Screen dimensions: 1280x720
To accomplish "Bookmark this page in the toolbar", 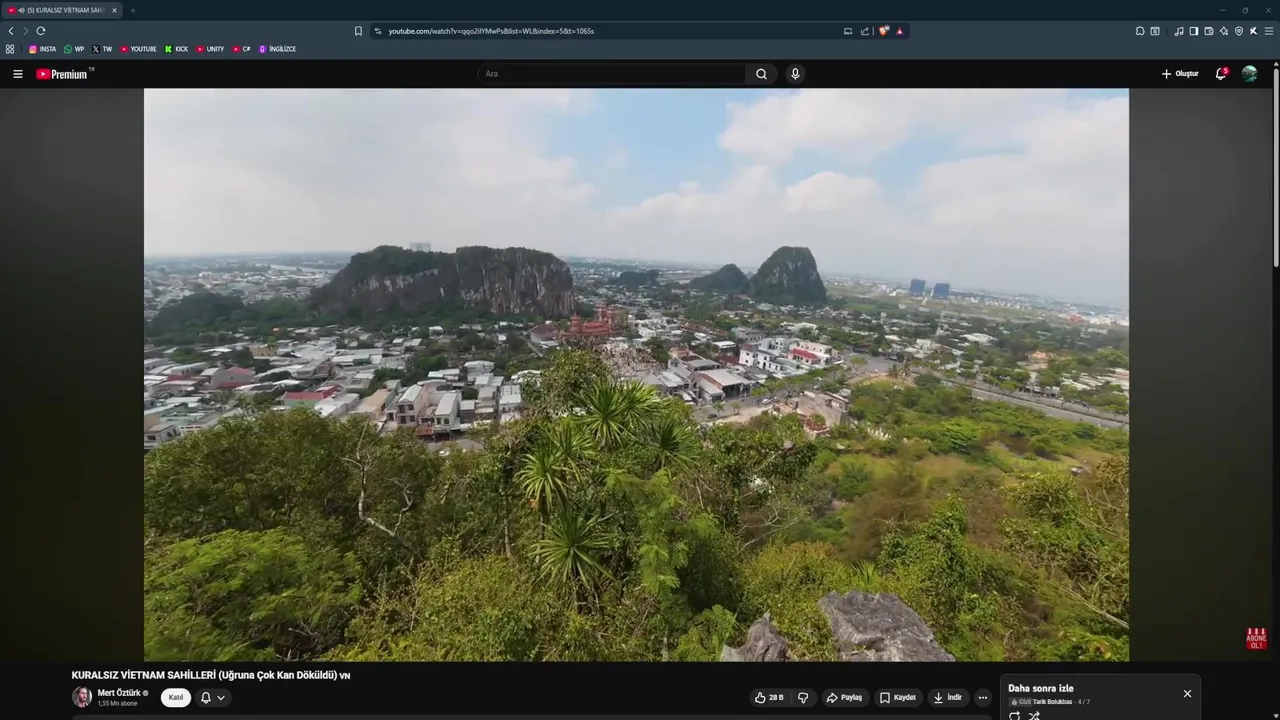I will tap(358, 31).
